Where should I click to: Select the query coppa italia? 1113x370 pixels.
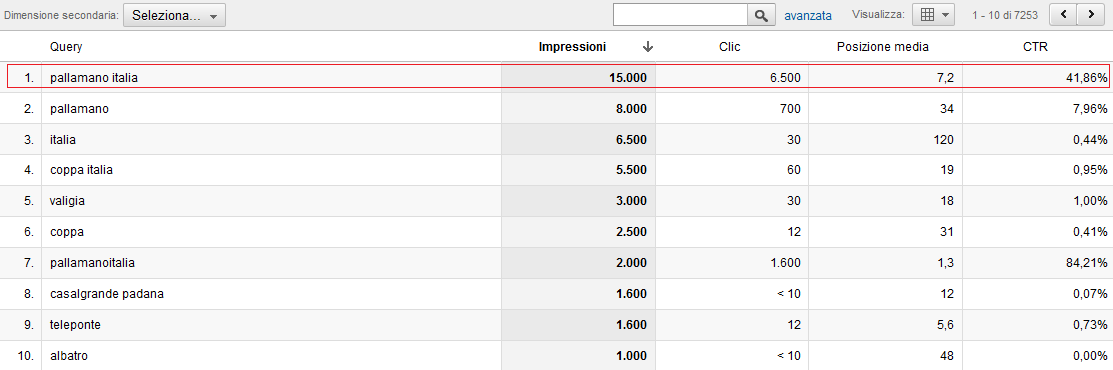point(82,170)
